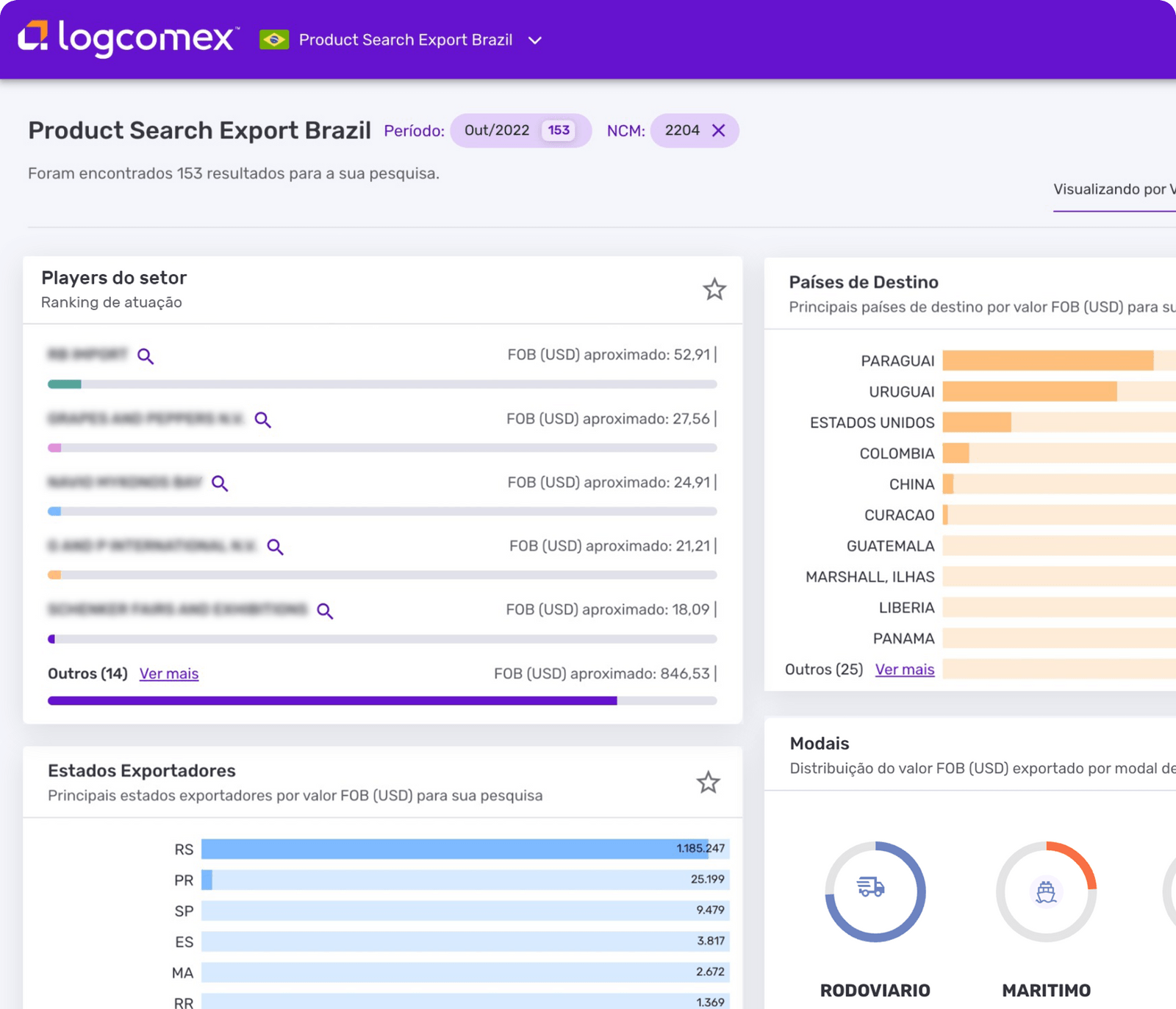Click magnifier beside fourth ranked player

(x=275, y=547)
